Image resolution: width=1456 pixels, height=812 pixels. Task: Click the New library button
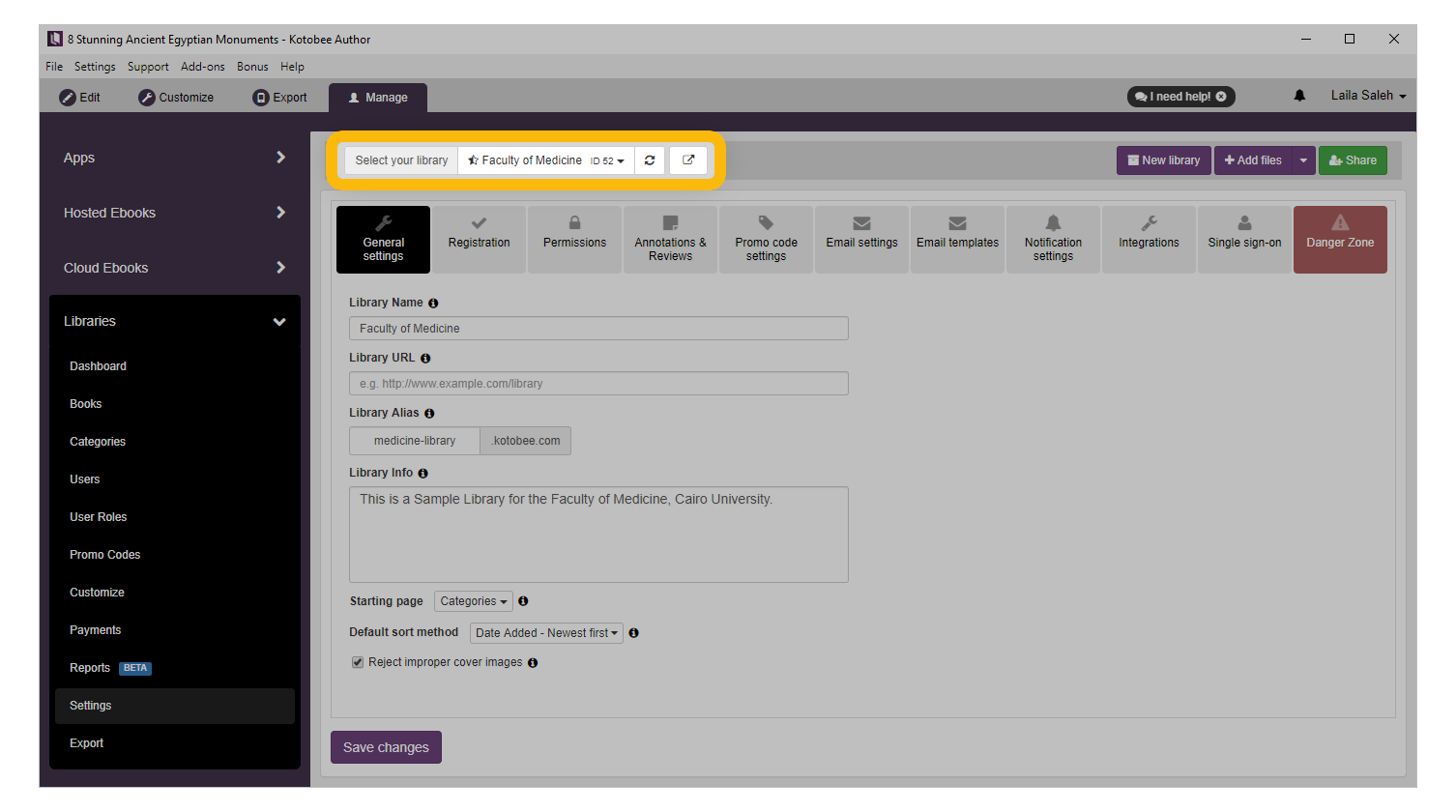coord(1163,160)
